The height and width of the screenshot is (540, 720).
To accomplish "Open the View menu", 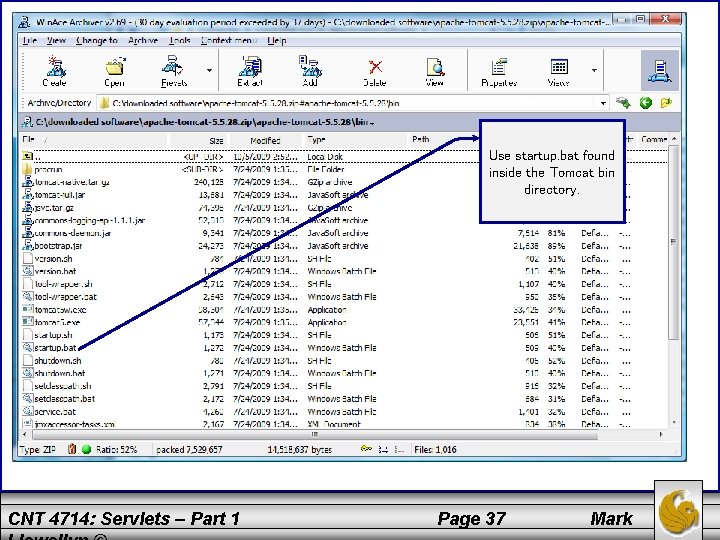I will coord(56,40).
